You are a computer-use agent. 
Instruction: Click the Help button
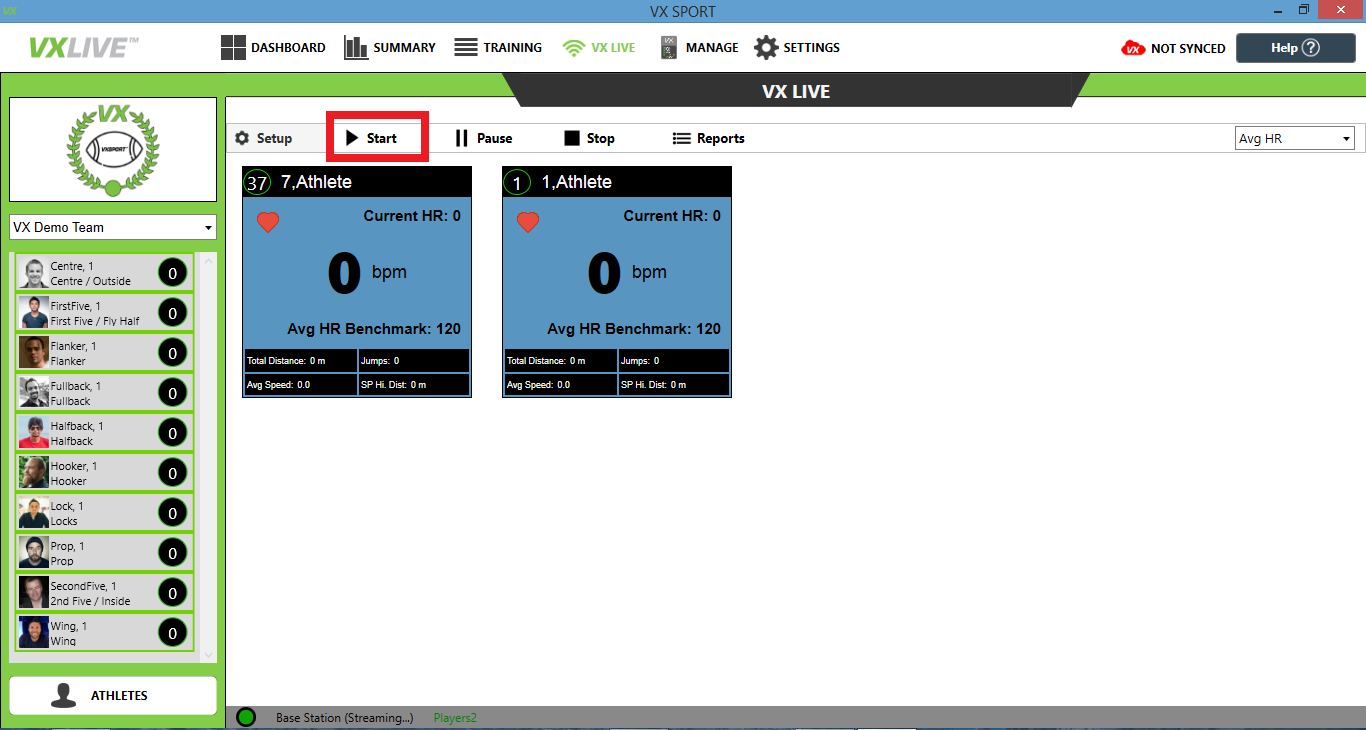[1295, 48]
